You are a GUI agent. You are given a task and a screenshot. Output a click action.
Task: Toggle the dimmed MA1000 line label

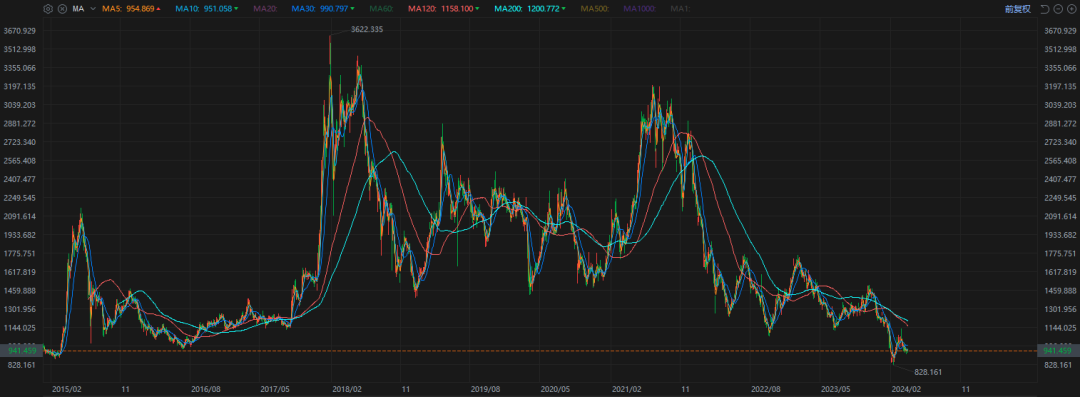point(640,9)
